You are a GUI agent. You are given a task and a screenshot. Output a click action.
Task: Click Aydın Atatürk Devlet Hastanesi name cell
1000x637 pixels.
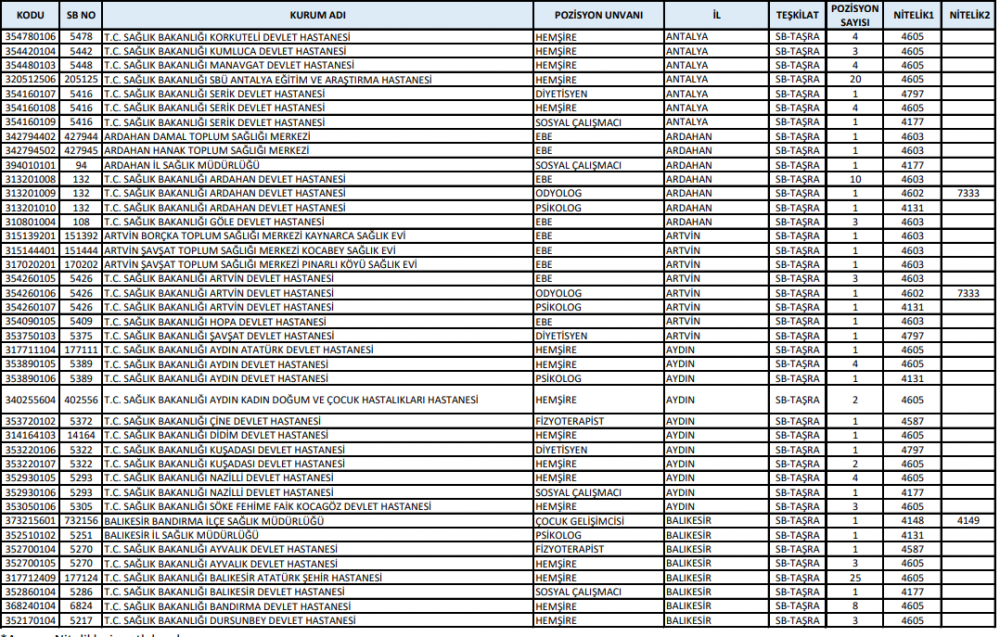click(318, 350)
